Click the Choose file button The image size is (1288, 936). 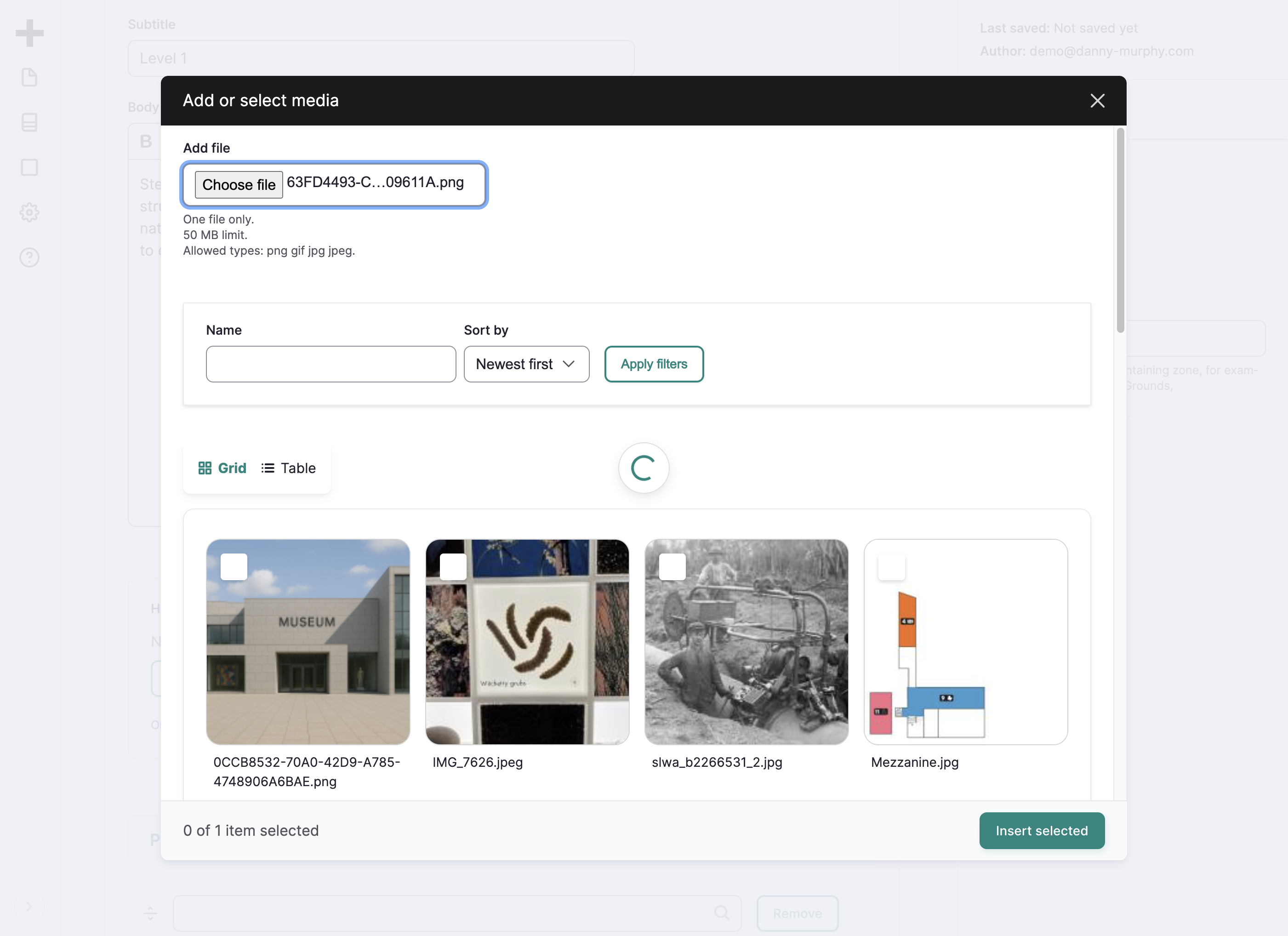click(x=239, y=185)
